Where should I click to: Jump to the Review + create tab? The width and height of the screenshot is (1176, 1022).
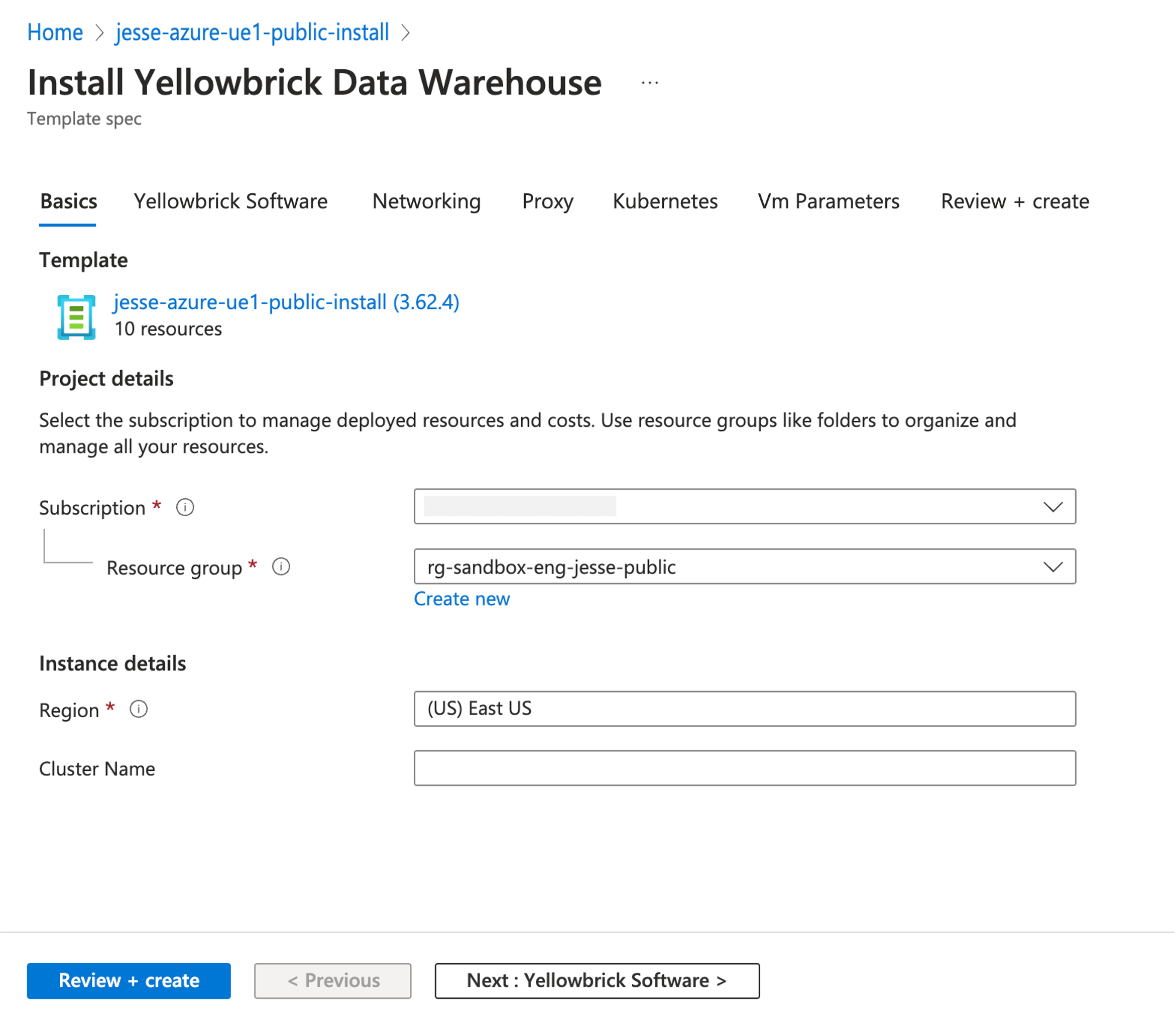[x=1015, y=202]
